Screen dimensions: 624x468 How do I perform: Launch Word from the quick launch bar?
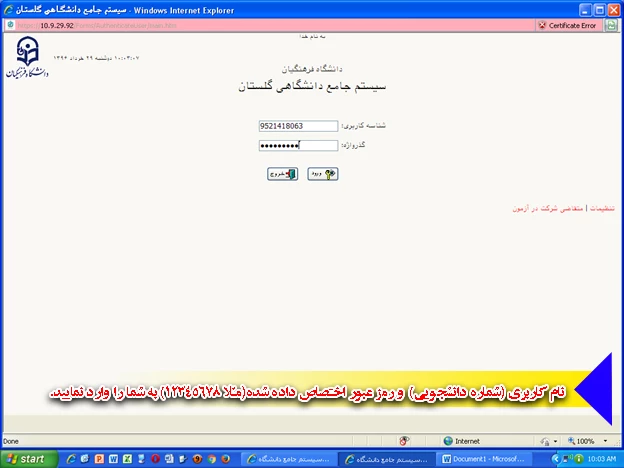point(115,458)
